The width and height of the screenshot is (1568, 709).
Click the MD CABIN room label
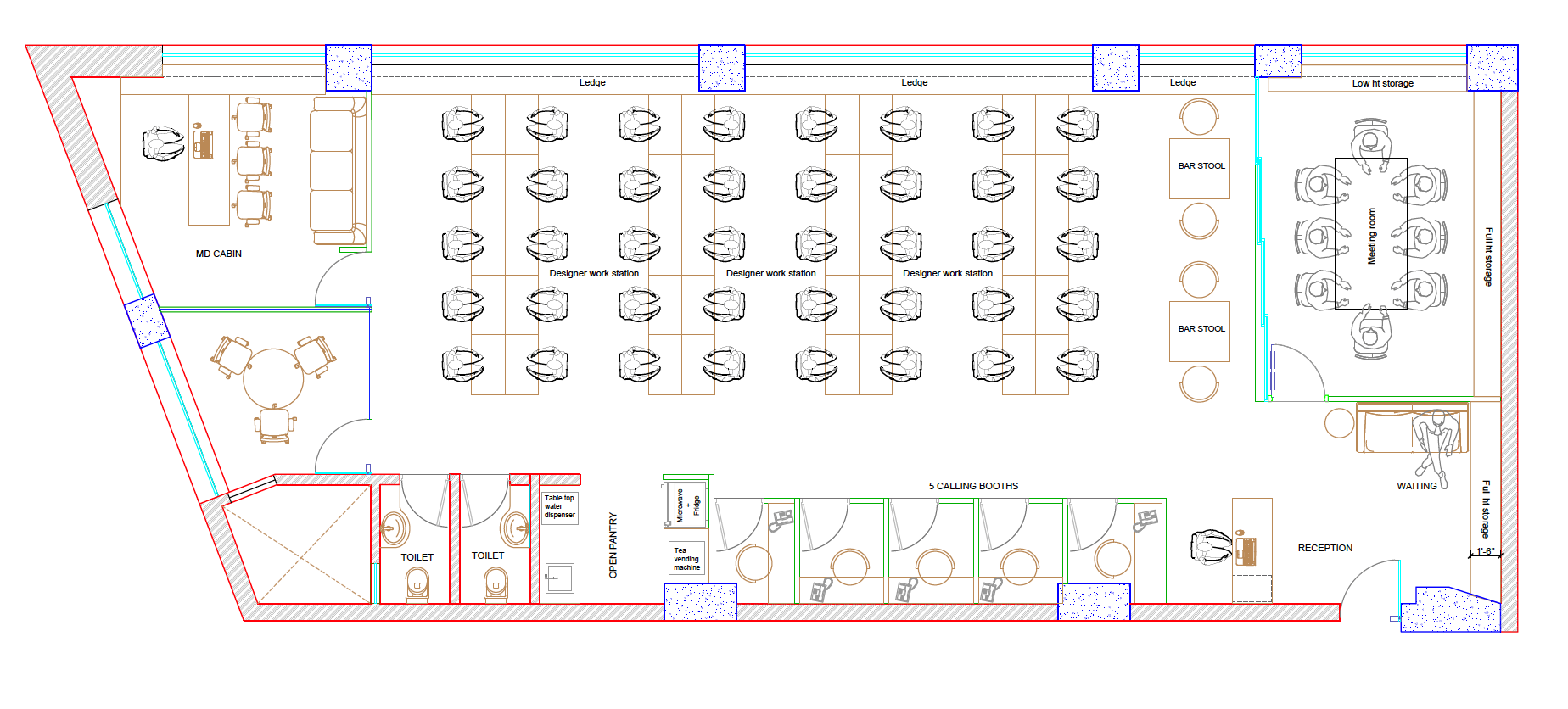[x=218, y=254]
